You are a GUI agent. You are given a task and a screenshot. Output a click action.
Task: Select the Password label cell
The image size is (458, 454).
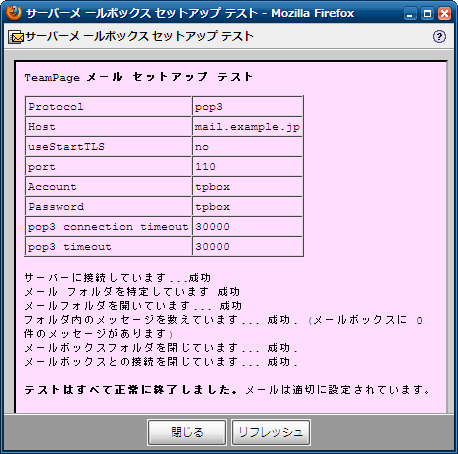tap(108, 206)
